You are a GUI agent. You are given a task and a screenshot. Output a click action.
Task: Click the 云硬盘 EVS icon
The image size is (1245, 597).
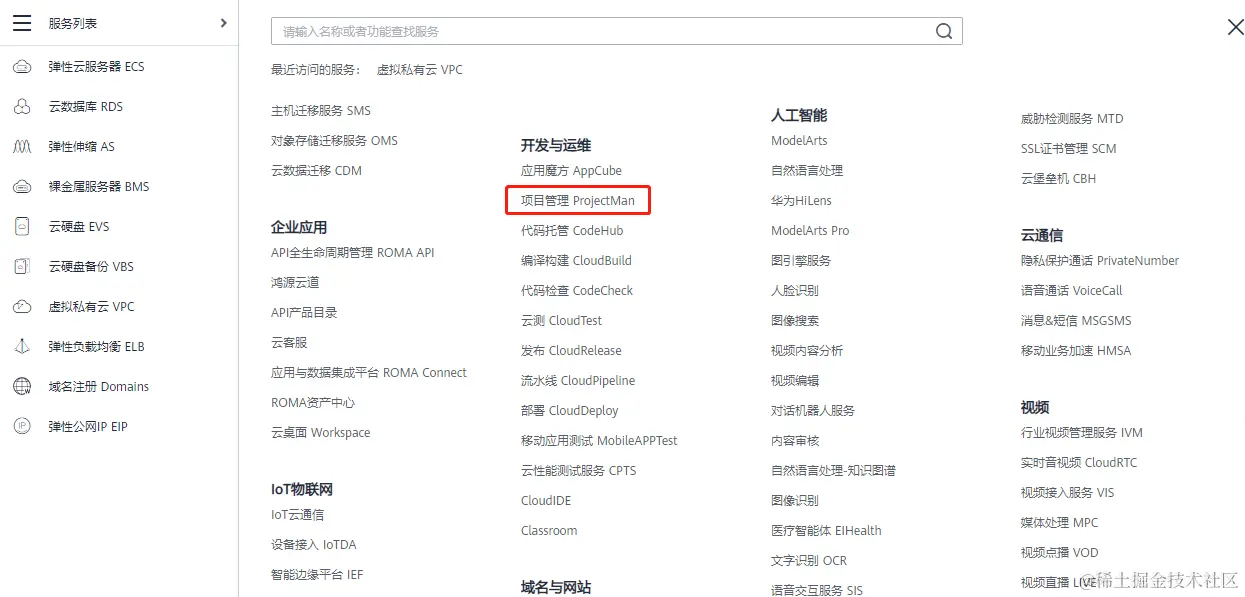pyautogui.click(x=22, y=227)
